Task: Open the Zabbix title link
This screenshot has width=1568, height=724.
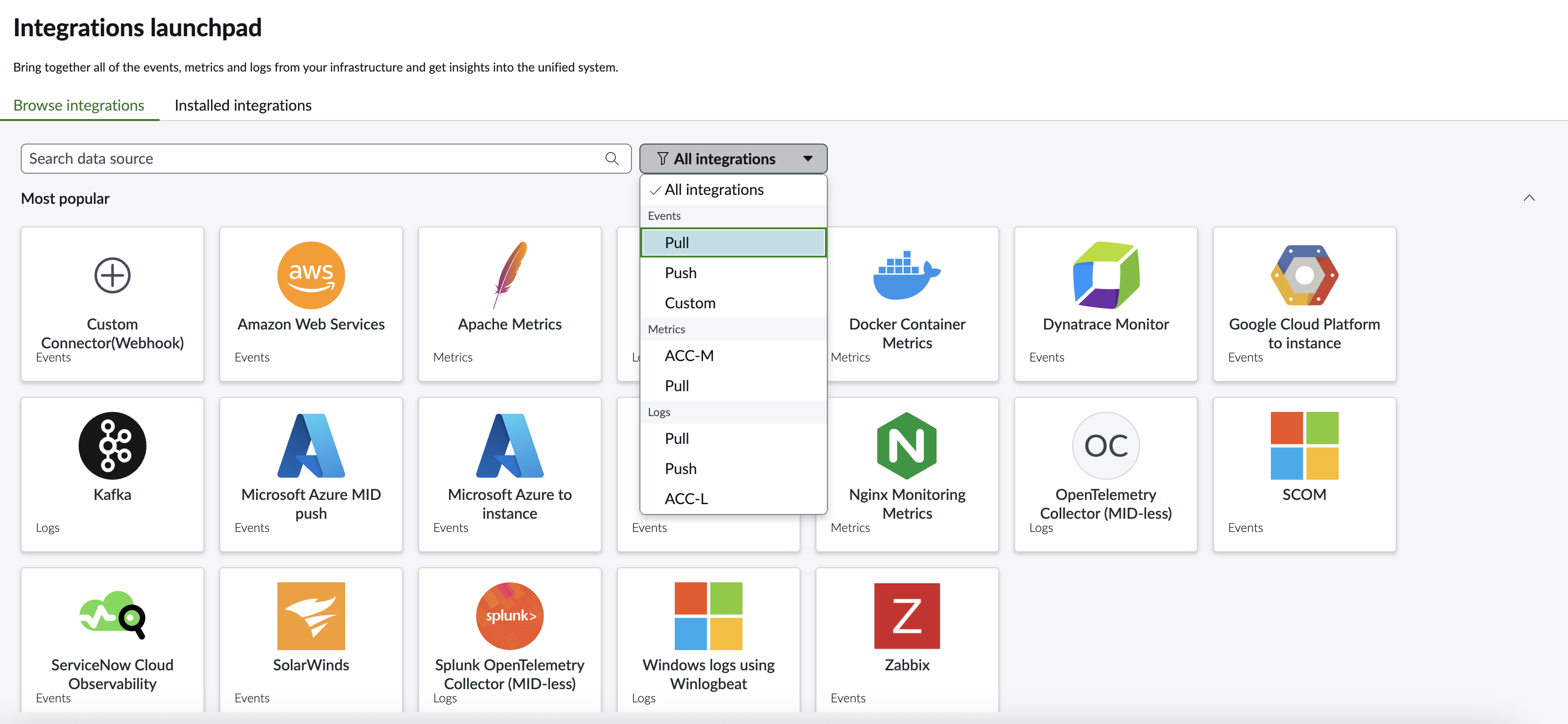Action: click(x=907, y=665)
